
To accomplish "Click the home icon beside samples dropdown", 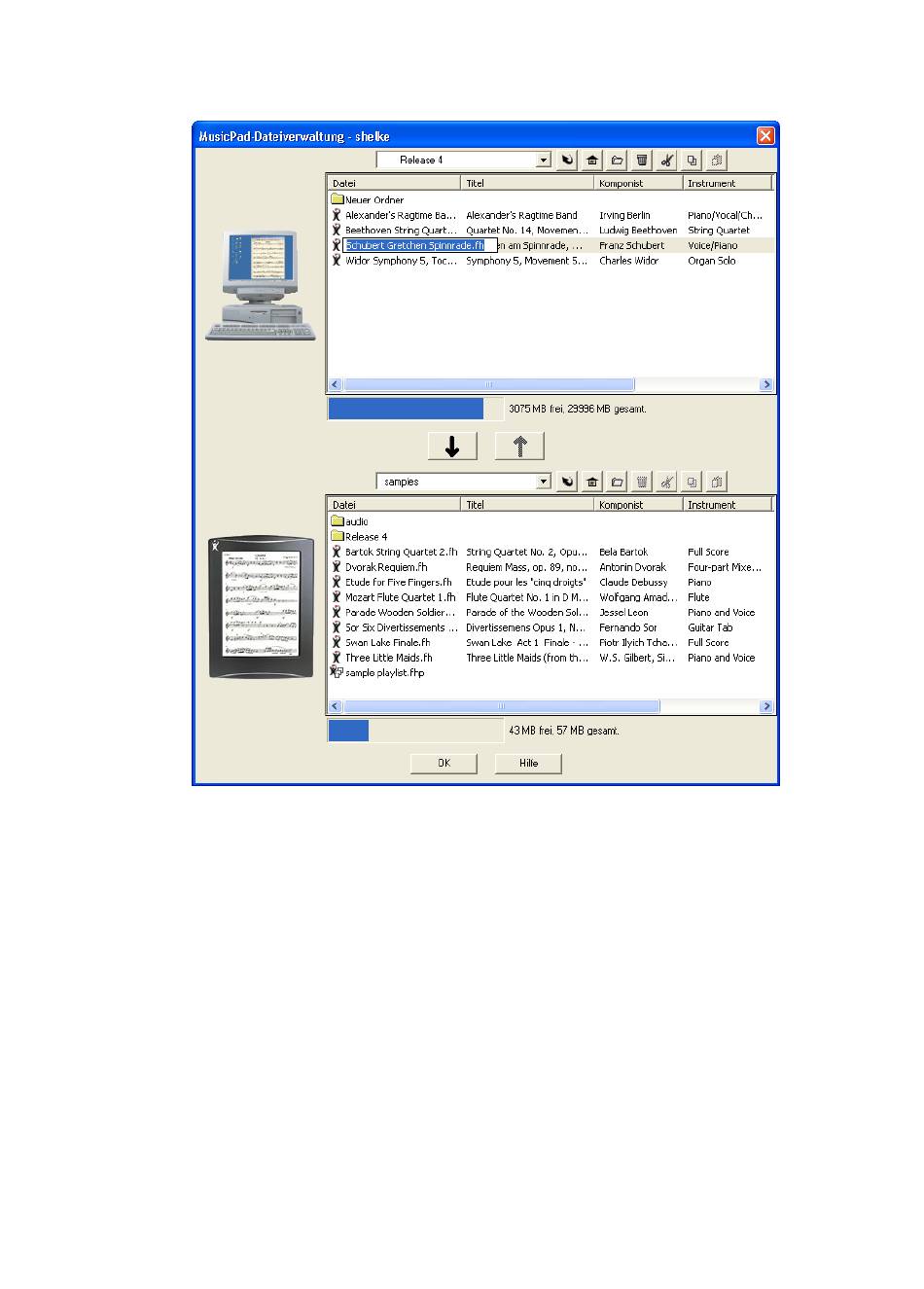I will (592, 482).
